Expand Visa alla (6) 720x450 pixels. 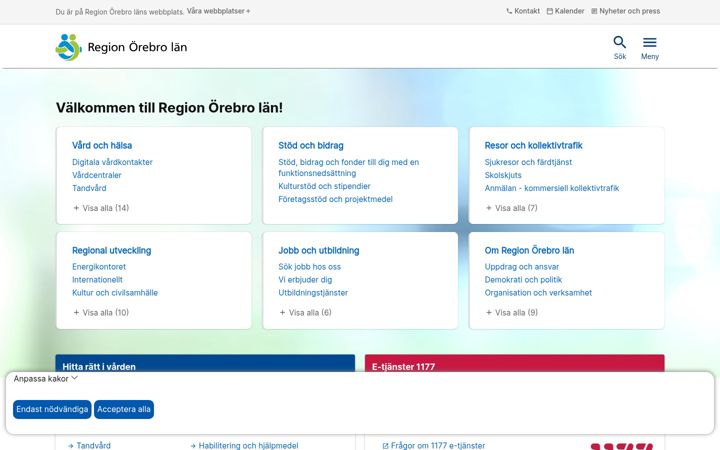(305, 313)
